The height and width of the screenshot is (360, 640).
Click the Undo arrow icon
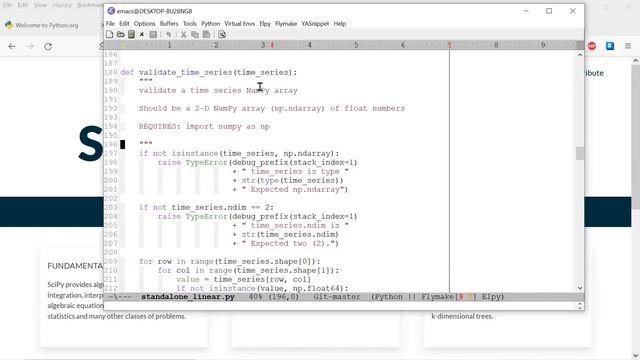[x=168, y=35]
